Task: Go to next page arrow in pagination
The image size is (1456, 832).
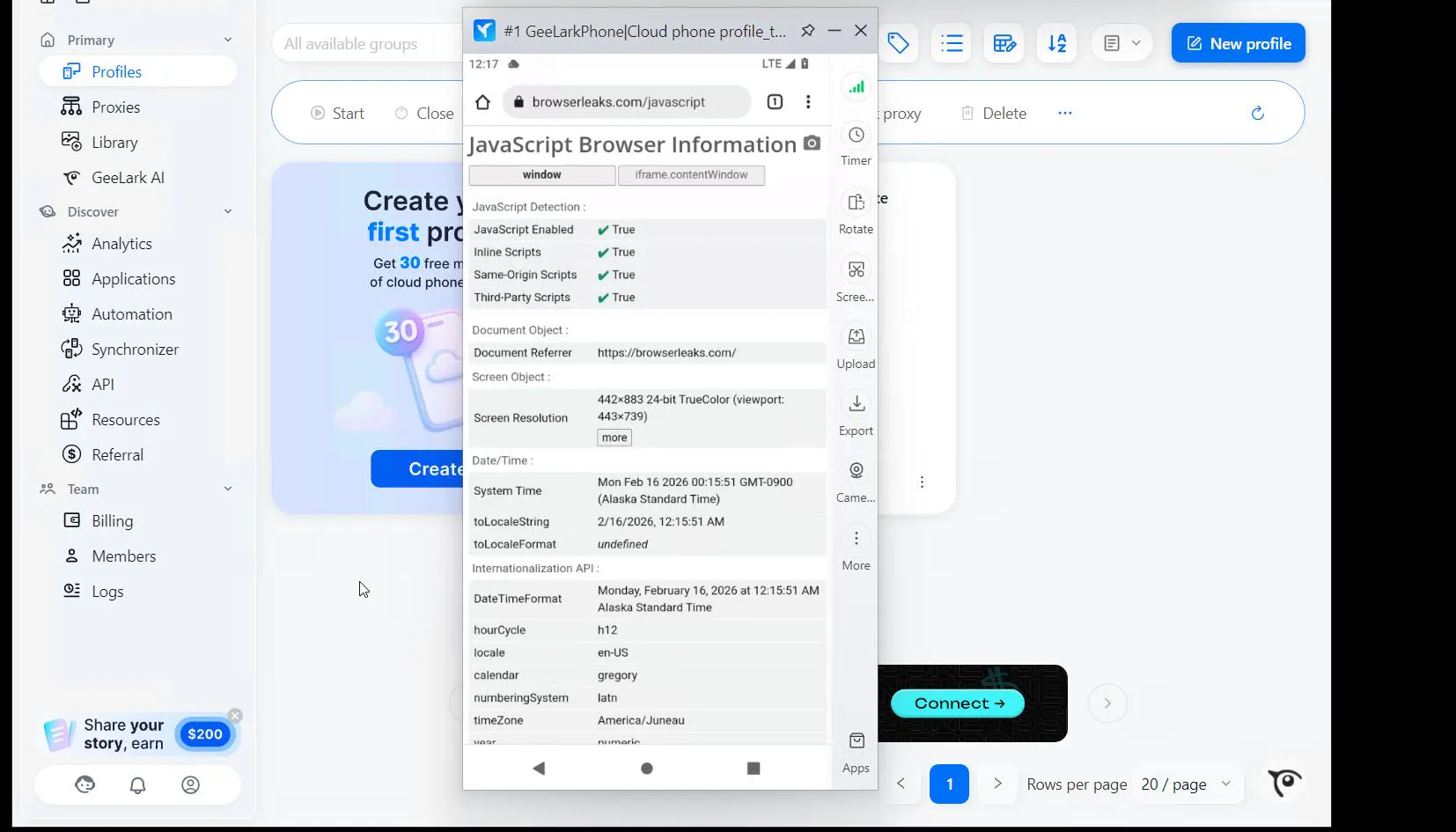Action: click(x=997, y=784)
